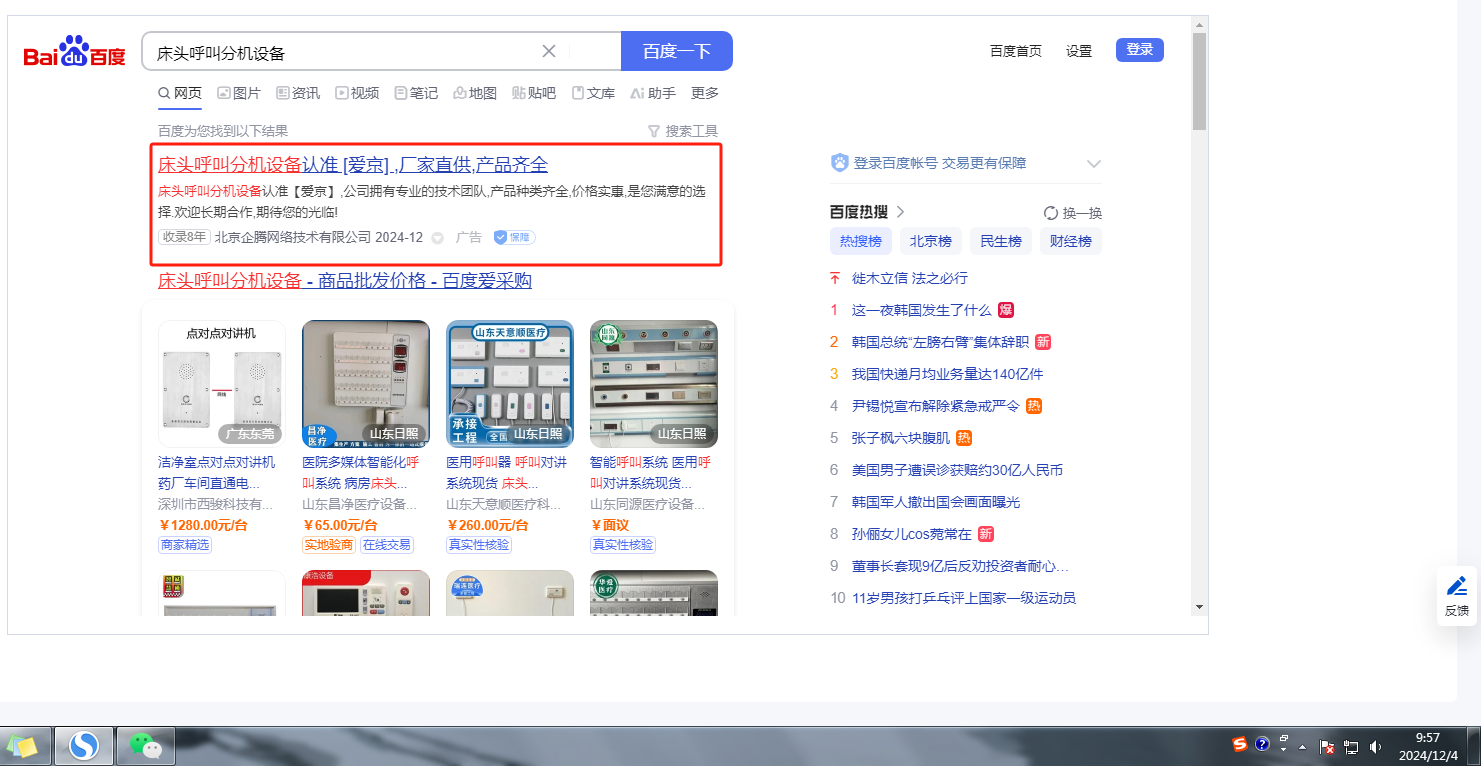The width and height of the screenshot is (1481, 766).
Task: Expand the 登录百度帐号 banner chevron
Action: coord(1094,164)
